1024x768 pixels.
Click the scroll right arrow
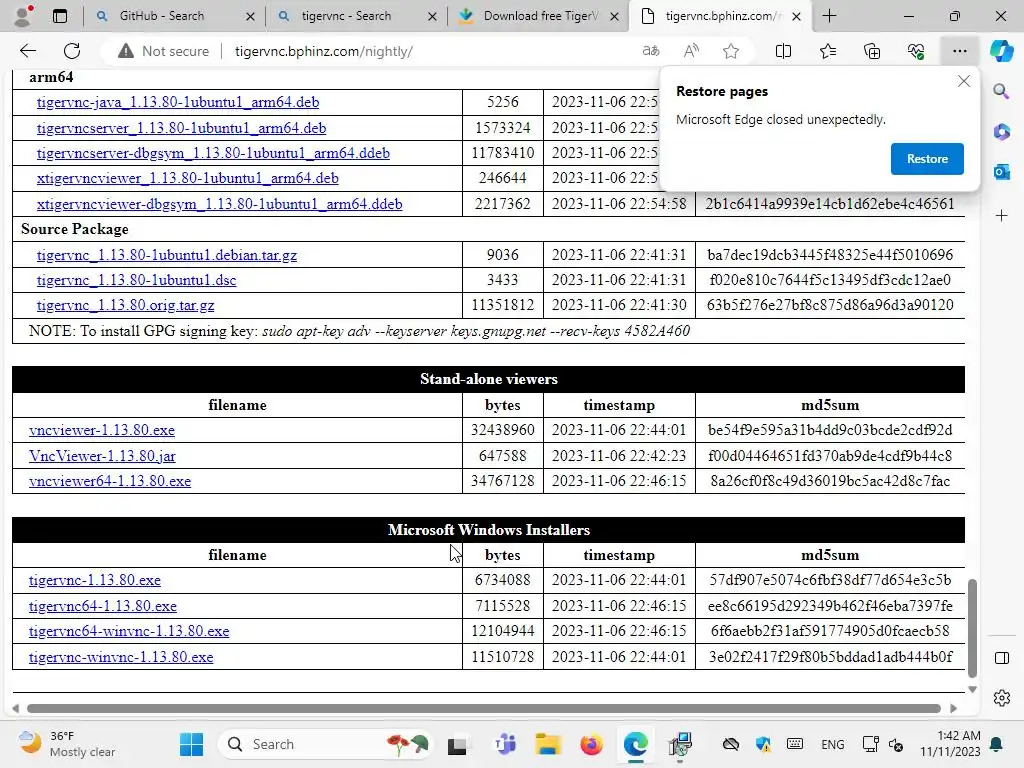[953, 709]
